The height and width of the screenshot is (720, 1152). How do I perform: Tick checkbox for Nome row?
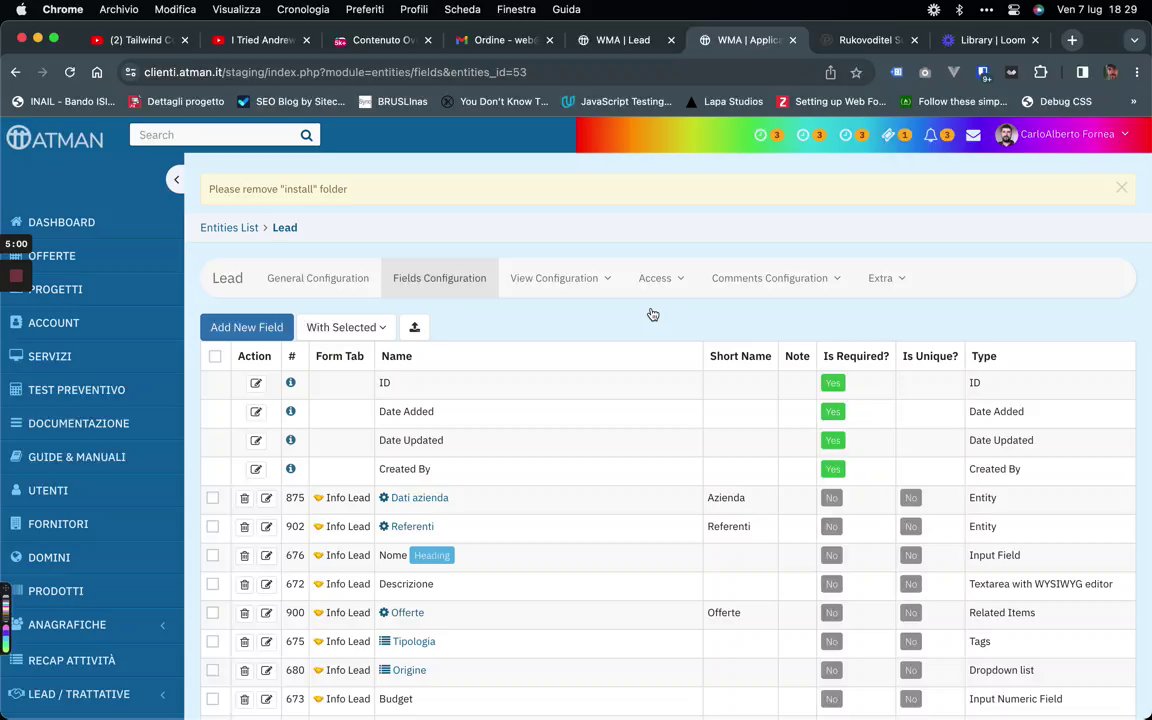tap(212, 555)
